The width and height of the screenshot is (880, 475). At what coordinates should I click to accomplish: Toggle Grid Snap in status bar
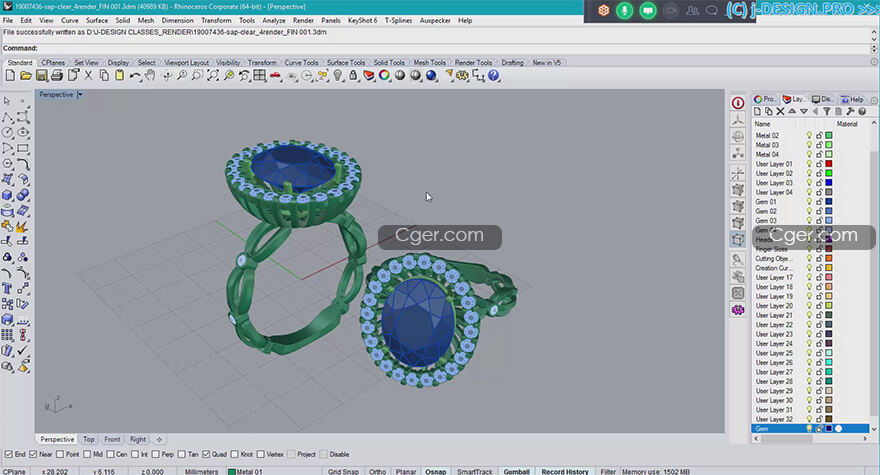(343, 472)
